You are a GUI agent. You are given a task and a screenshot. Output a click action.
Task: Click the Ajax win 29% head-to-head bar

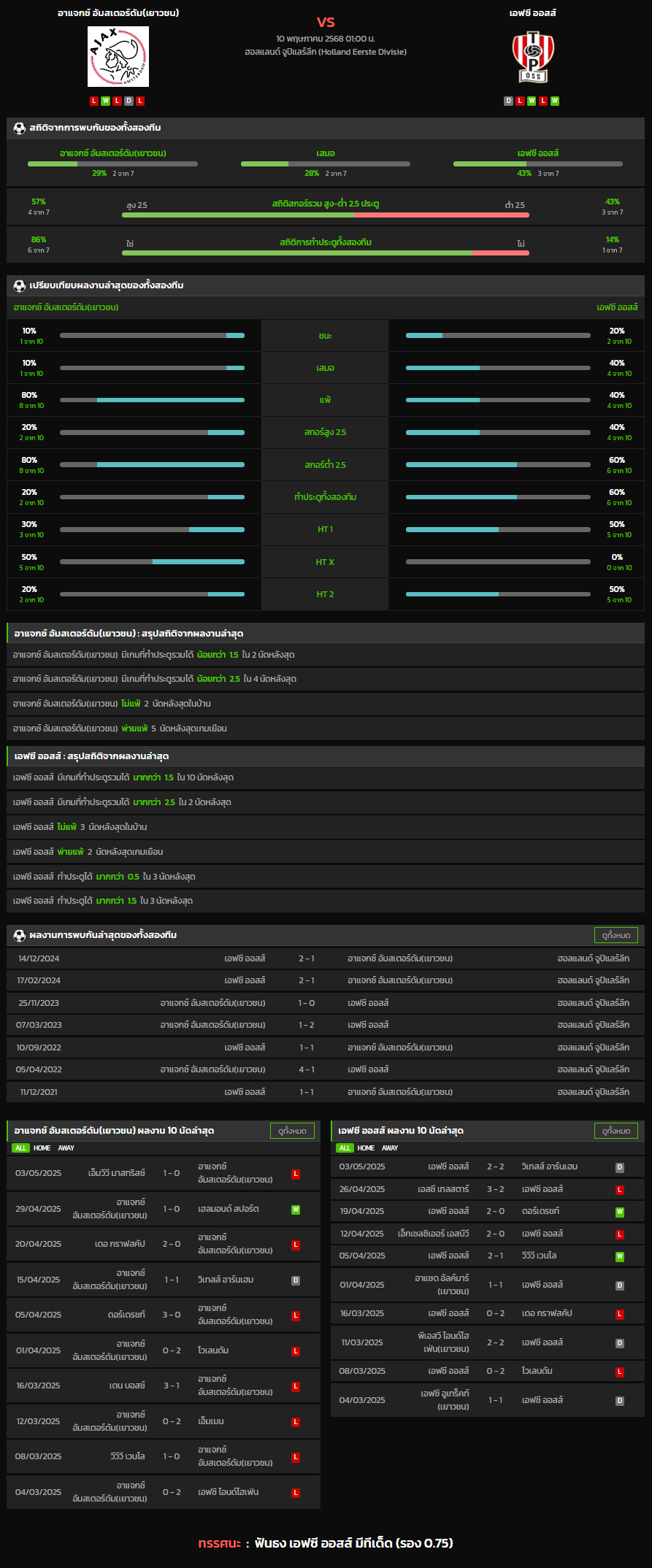(x=112, y=164)
